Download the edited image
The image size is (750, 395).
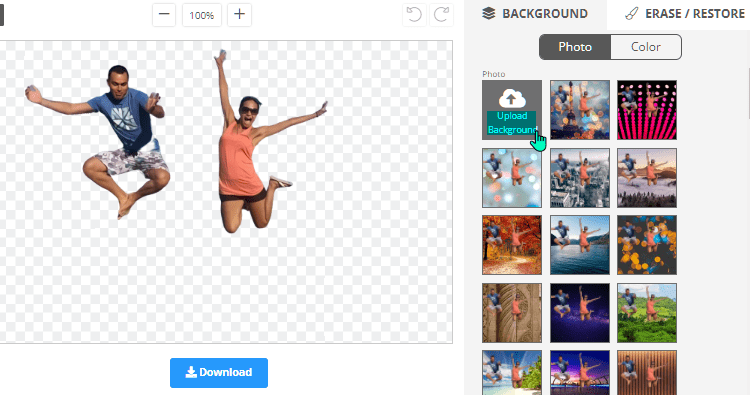point(219,373)
